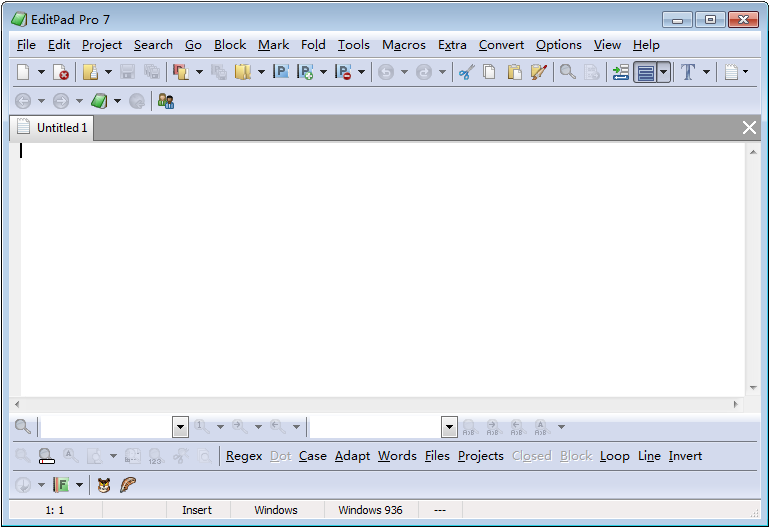Screen dimensions: 770x527
Task: Click the horizontal scrollbar right arrow
Action: click(x=735, y=404)
